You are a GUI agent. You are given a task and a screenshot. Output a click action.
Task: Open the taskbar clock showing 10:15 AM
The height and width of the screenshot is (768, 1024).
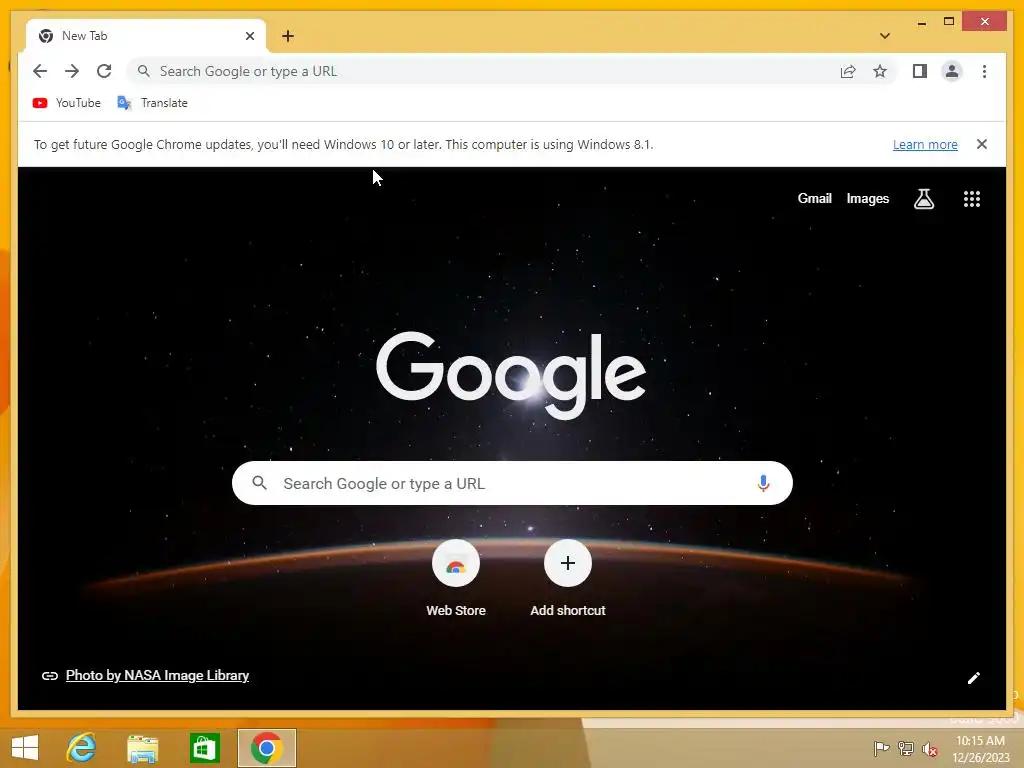coord(980,749)
